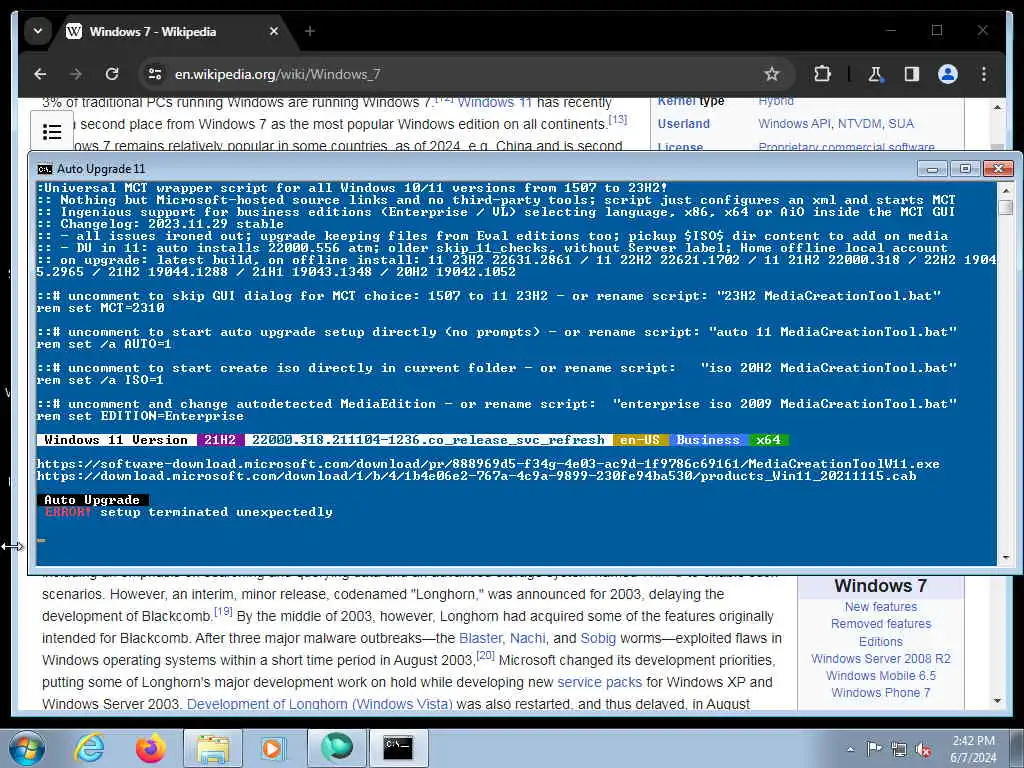Image resolution: width=1024 pixels, height=768 pixels.
Task: Open site information icon in address bar
Action: point(155,74)
